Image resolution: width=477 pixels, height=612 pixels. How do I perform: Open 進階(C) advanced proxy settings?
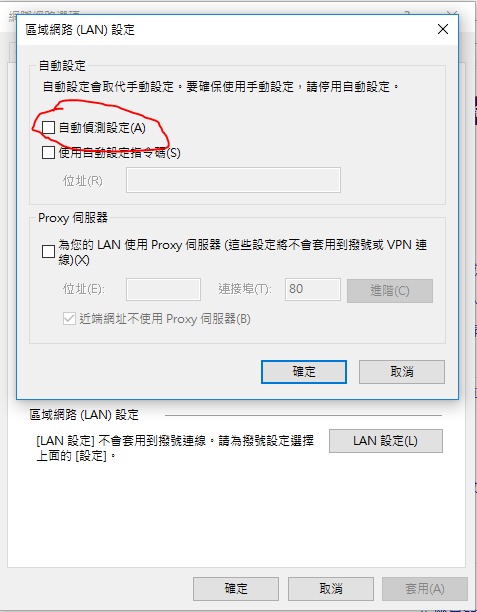pyautogui.click(x=390, y=290)
